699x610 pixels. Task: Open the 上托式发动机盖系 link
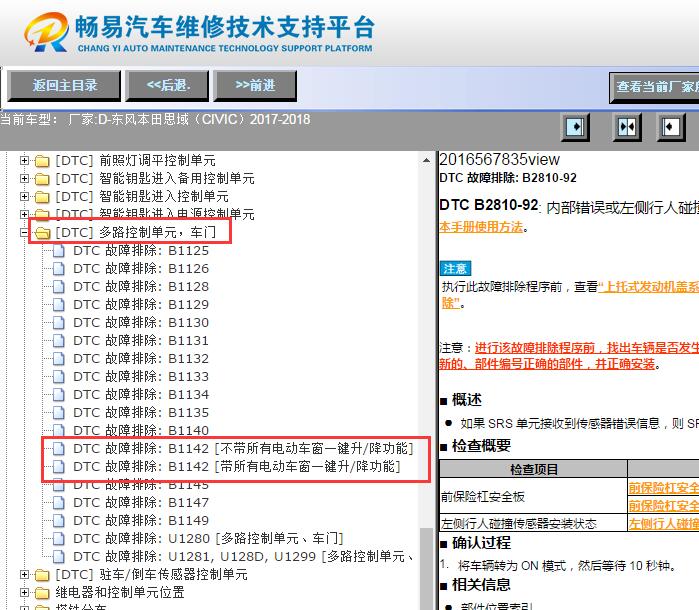649,287
